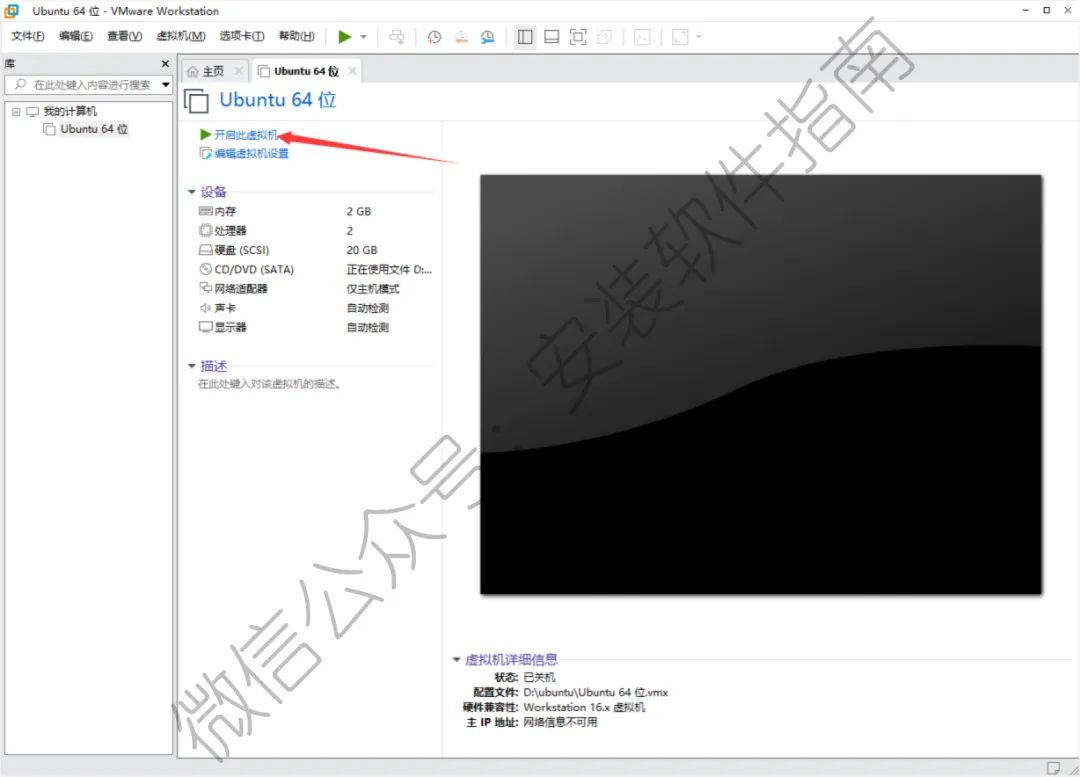Select the 处理器 device row
This screenshot has width=1080, height=777.
[x=315, y=231]
